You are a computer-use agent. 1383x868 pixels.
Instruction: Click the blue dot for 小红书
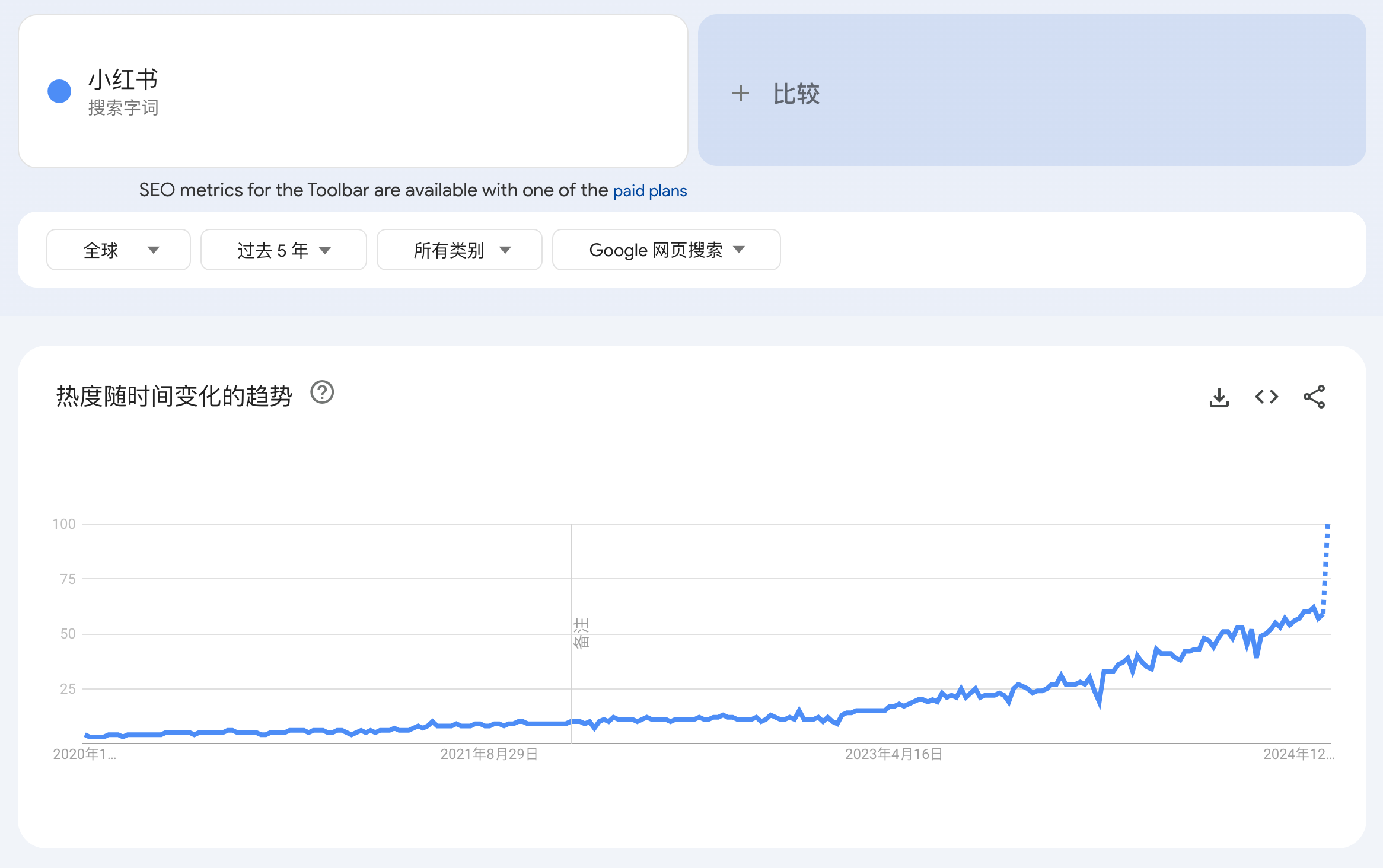[59, 91]
